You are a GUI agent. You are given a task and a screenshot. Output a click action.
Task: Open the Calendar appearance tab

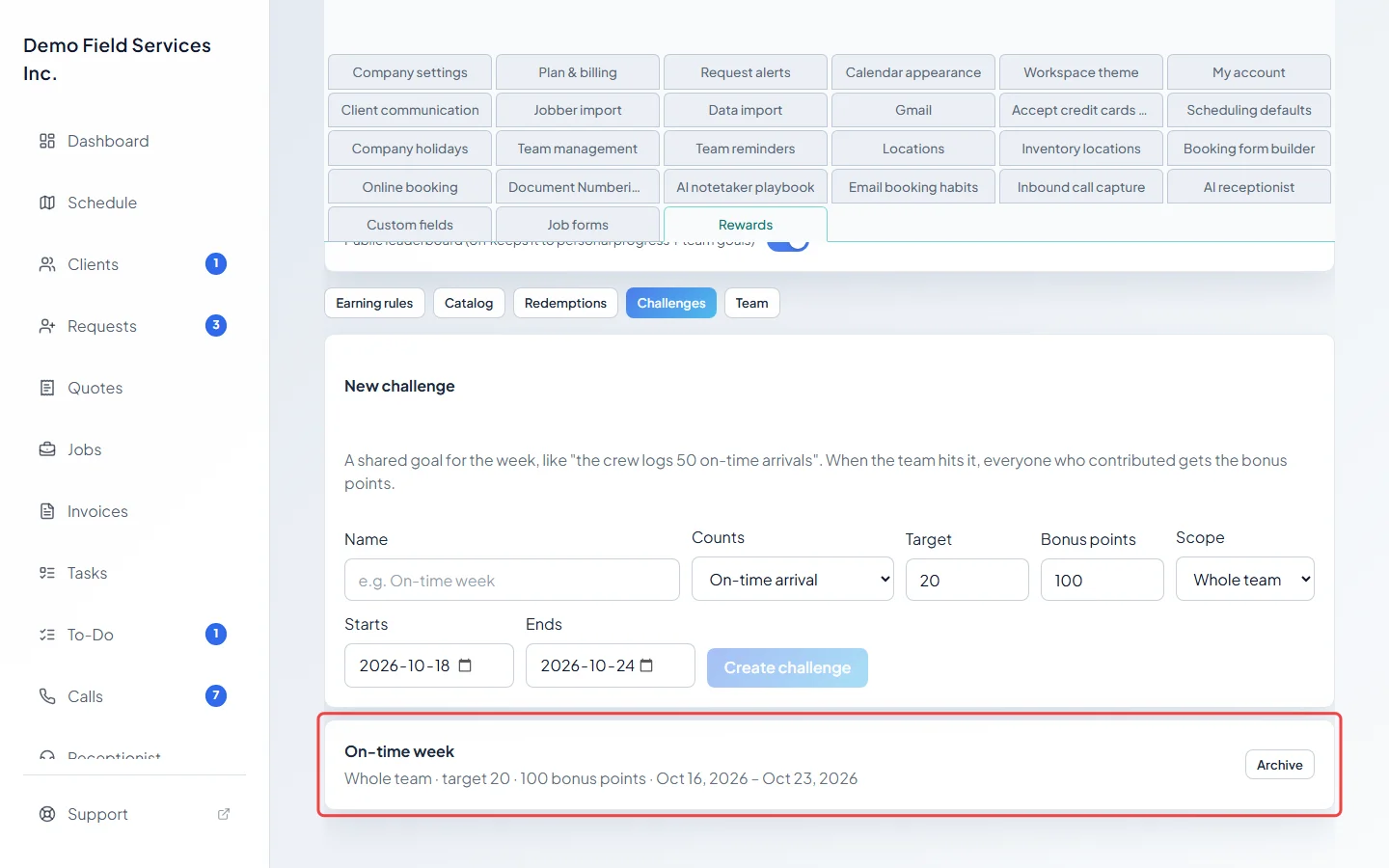click(913, 72)
